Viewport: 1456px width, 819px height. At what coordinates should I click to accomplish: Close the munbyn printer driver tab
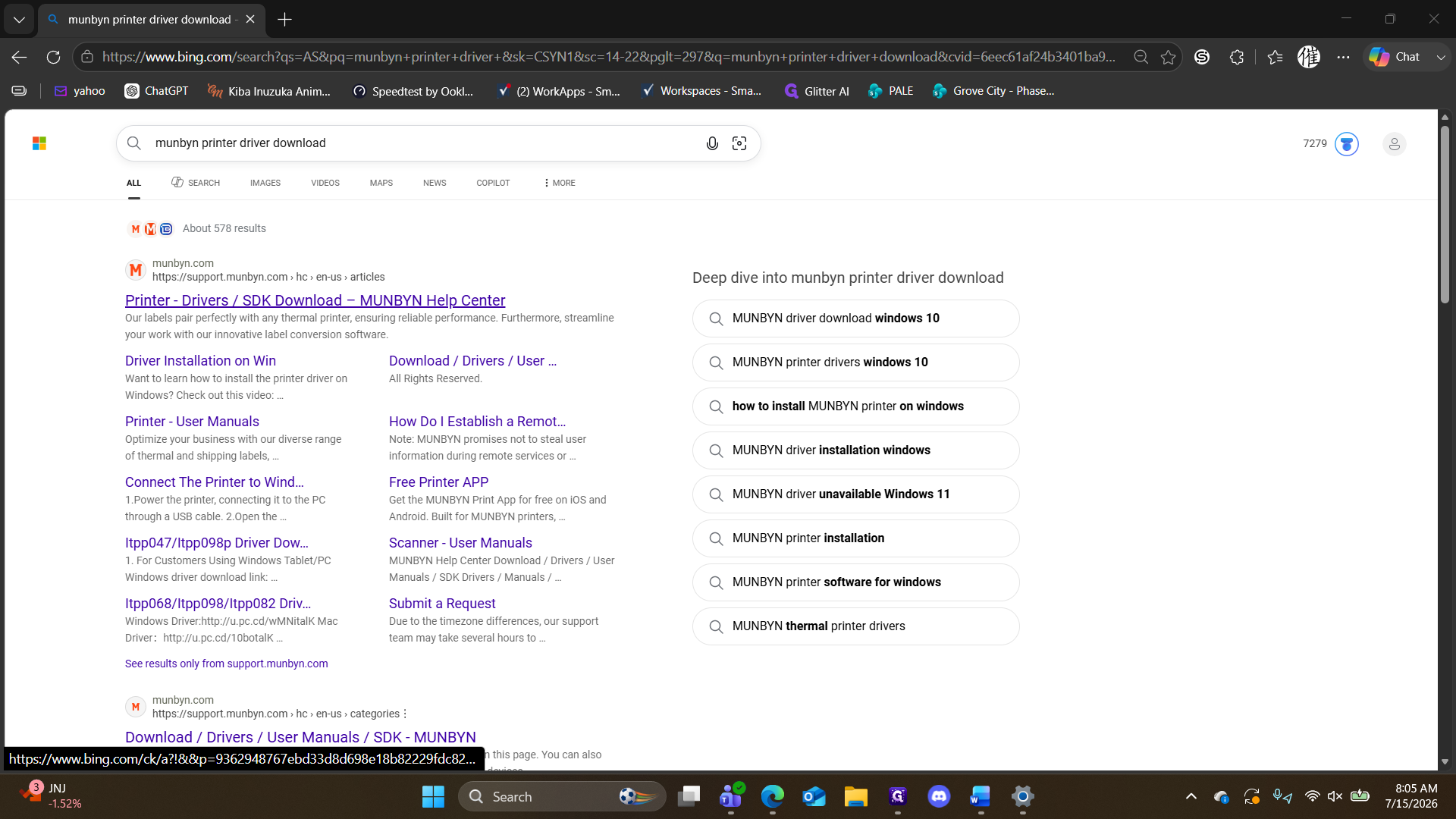click(x=250, y=20)
